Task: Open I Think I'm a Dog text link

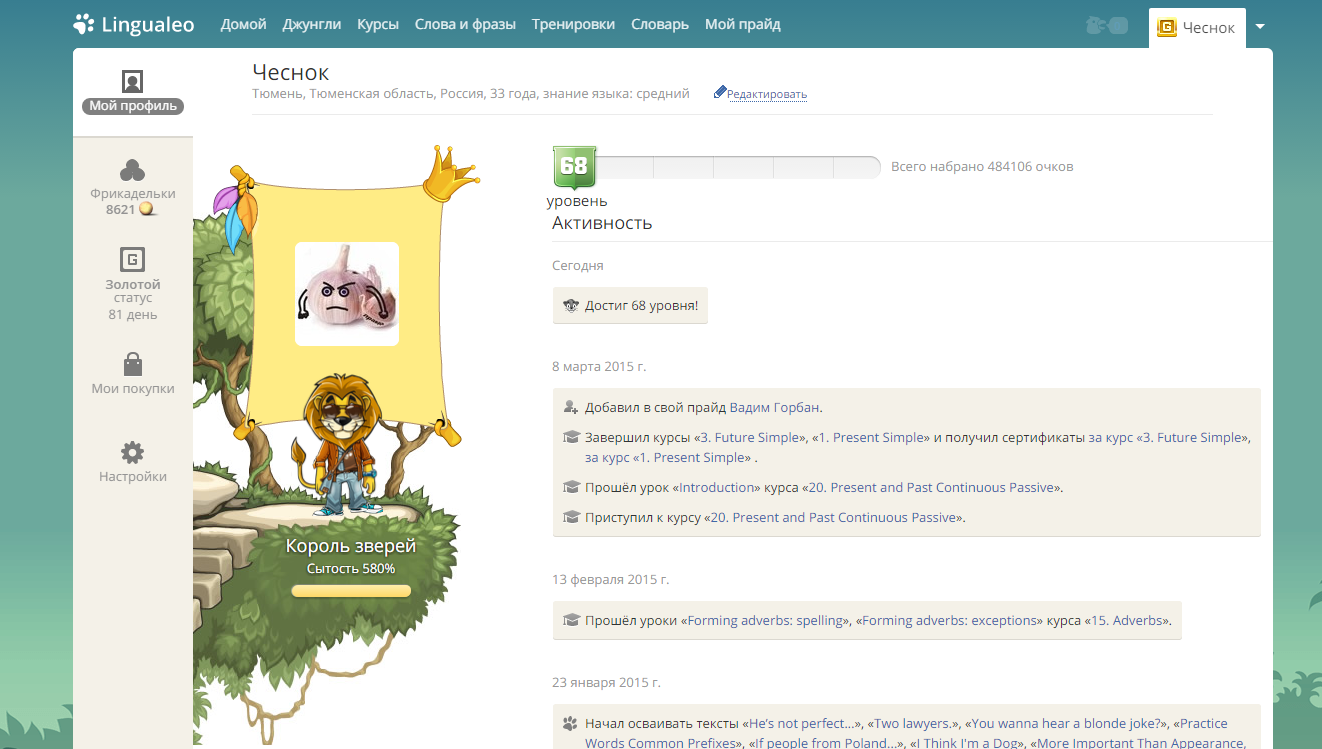Action: (x=966, y=743)
